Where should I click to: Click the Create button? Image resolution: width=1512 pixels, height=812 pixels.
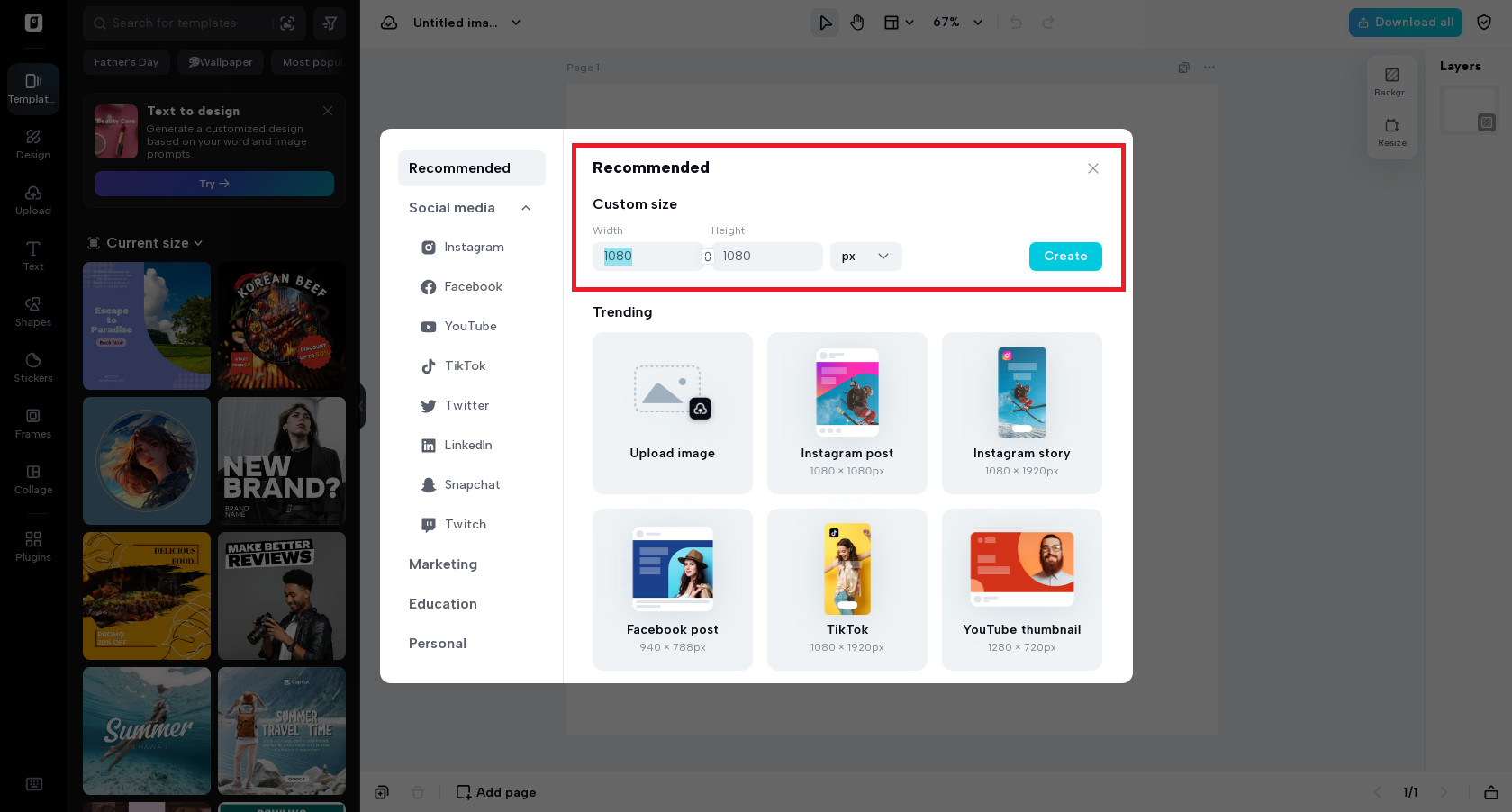coord(1065,257)
